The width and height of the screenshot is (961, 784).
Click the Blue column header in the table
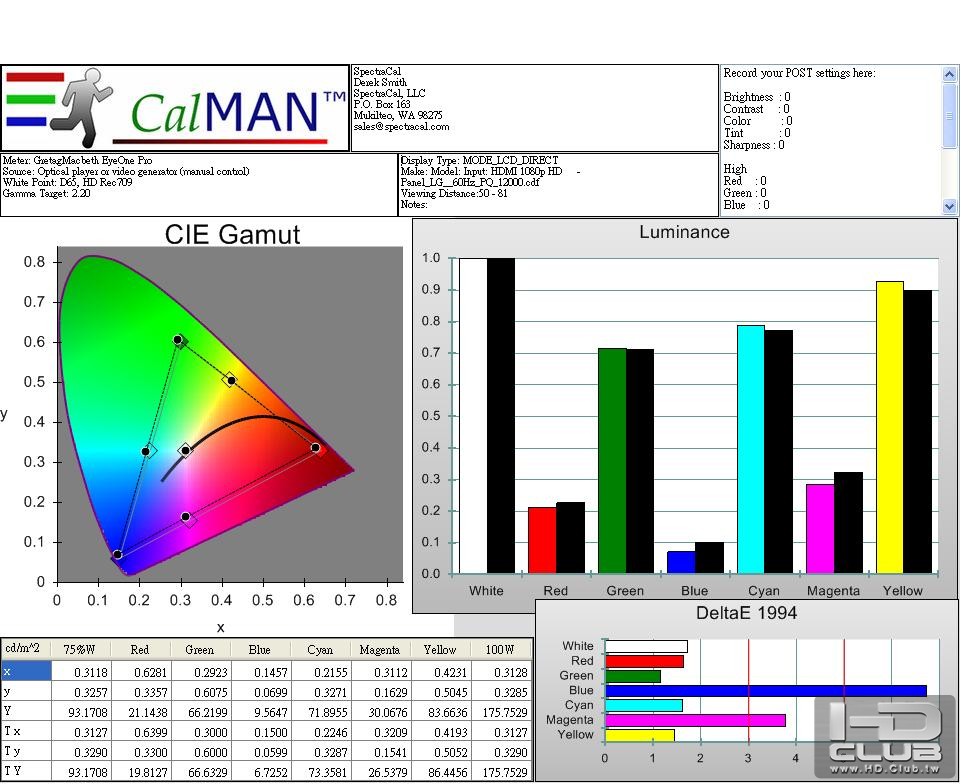[260, 649]
